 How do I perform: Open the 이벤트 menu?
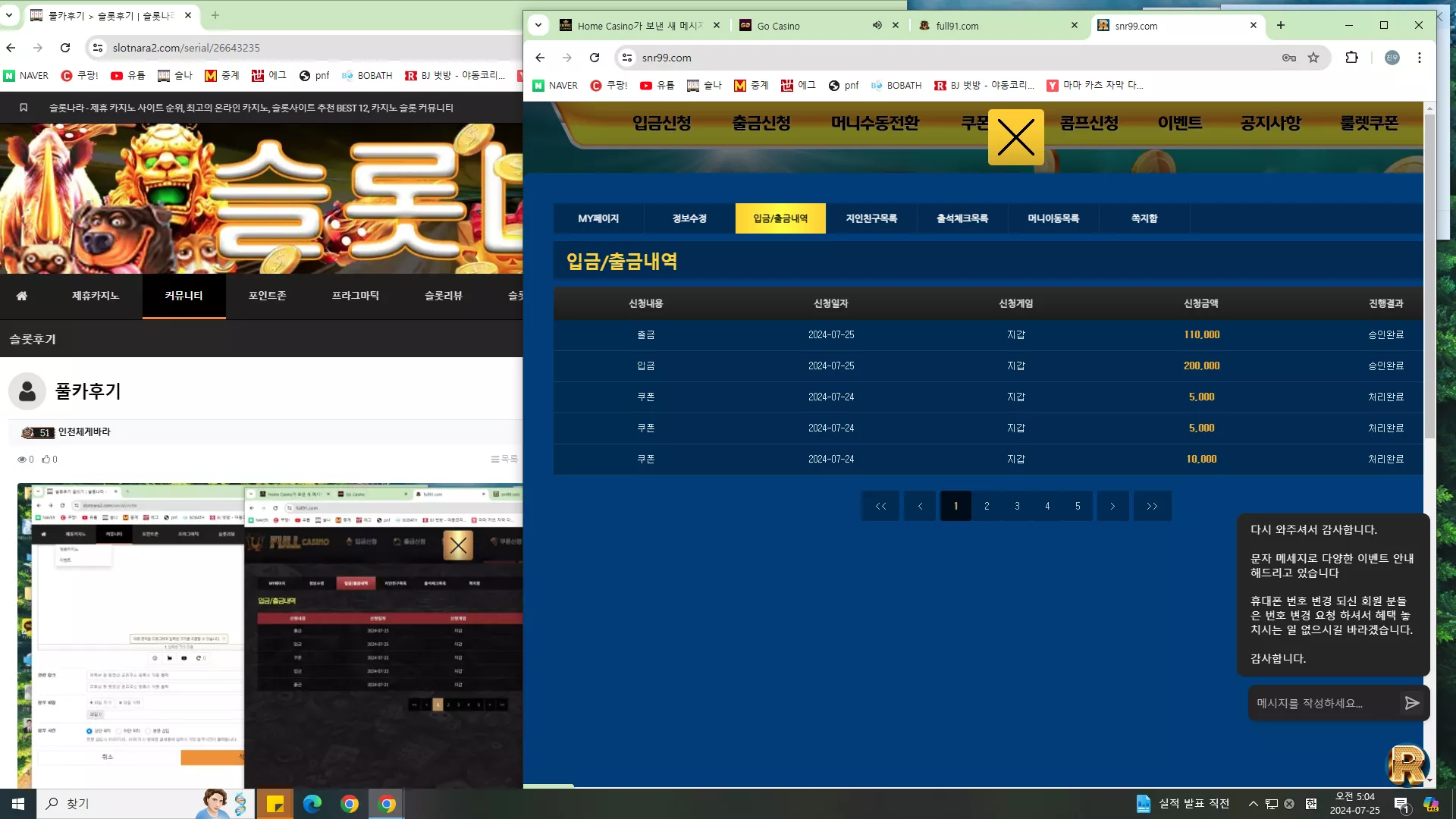click(1180, 123)
